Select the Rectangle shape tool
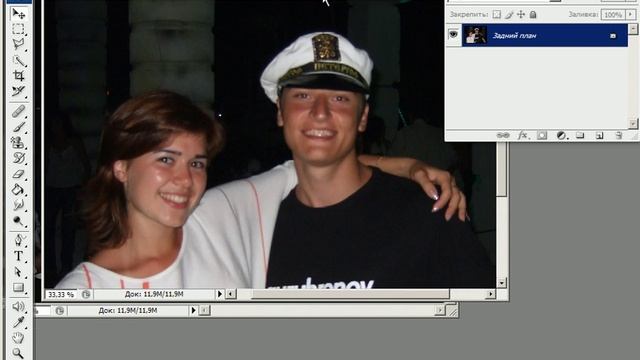Screen dimensions: 640x360 pyautogui.click(x=18, y=287)
